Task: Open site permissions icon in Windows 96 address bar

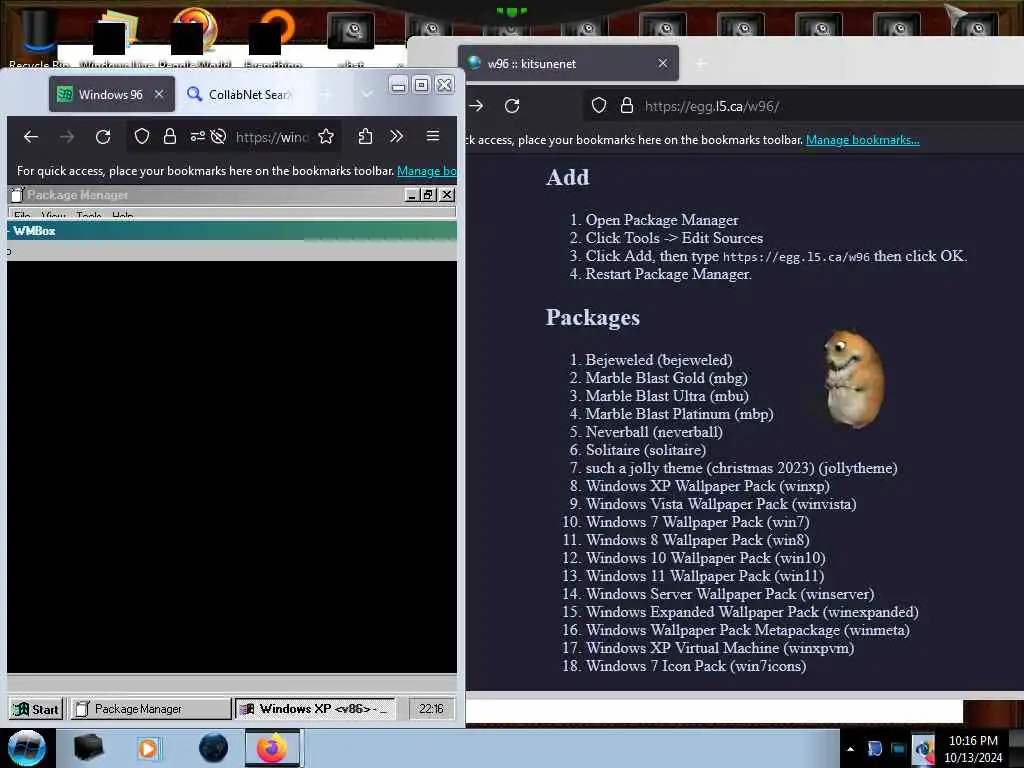Action: pyautogui.click(x=197, y=136)
